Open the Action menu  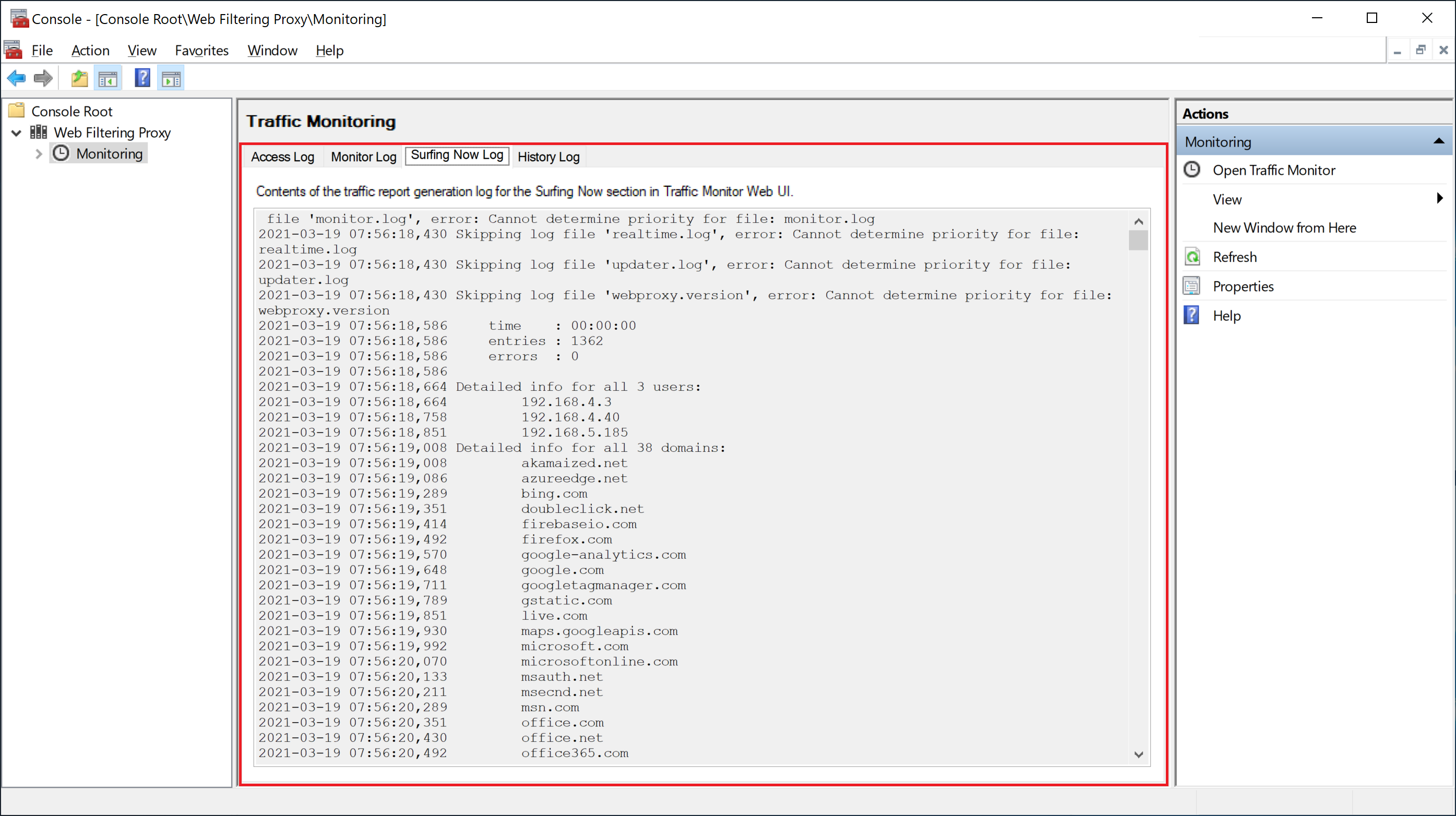(90, 50)
